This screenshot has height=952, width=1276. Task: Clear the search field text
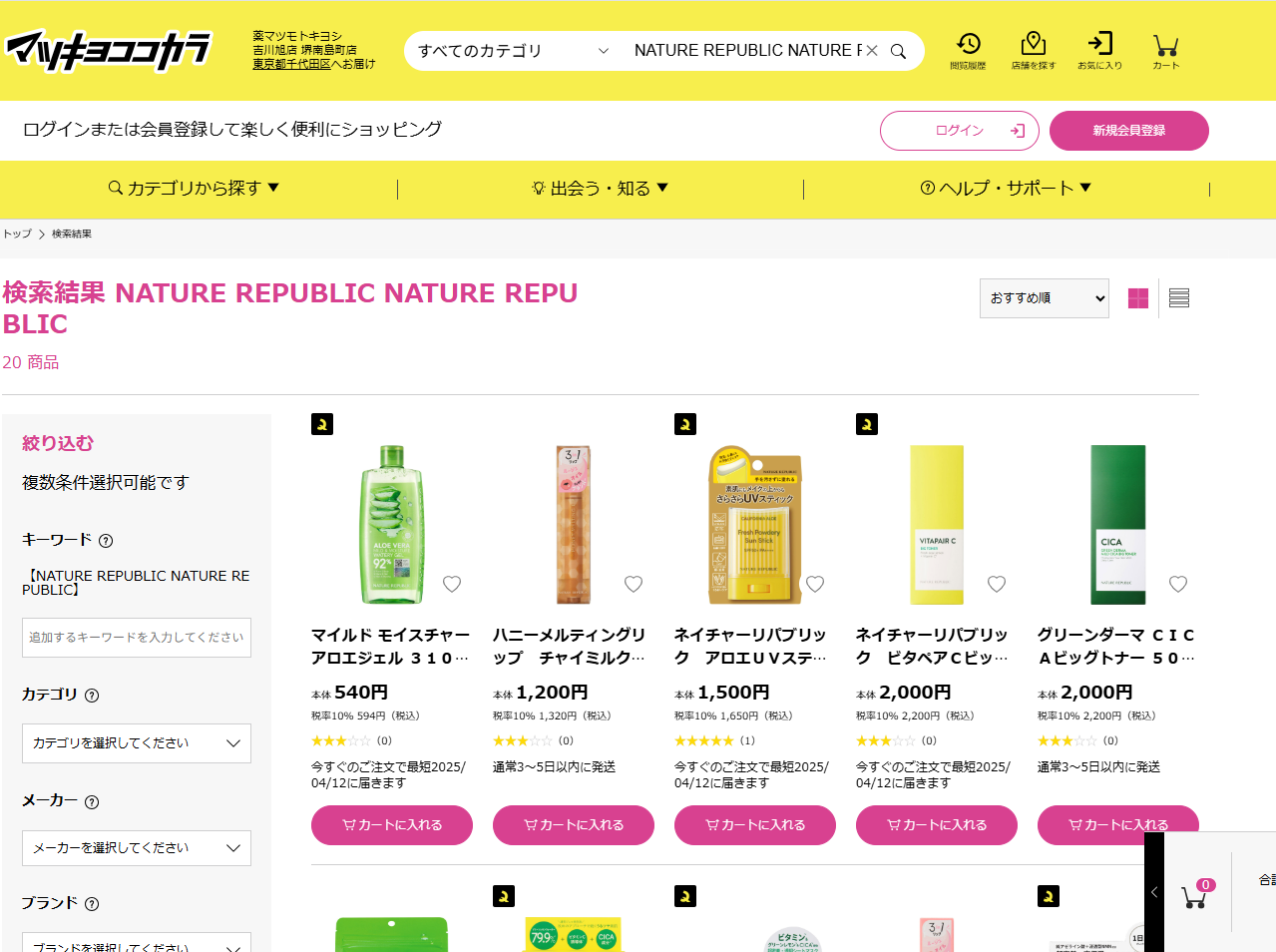(x=872, y=51)
